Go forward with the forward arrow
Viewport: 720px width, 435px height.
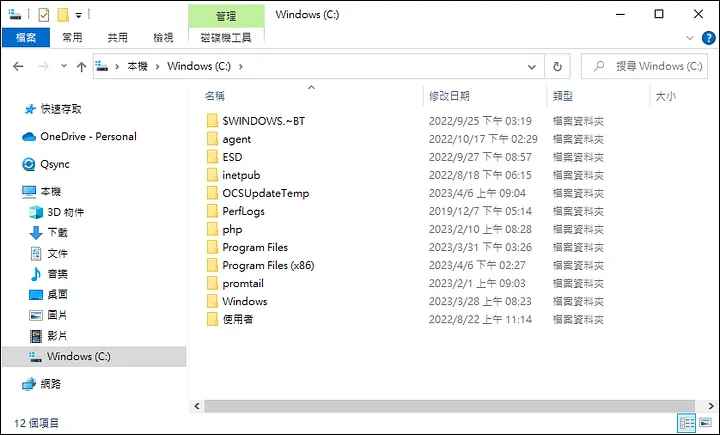(43, 67)
